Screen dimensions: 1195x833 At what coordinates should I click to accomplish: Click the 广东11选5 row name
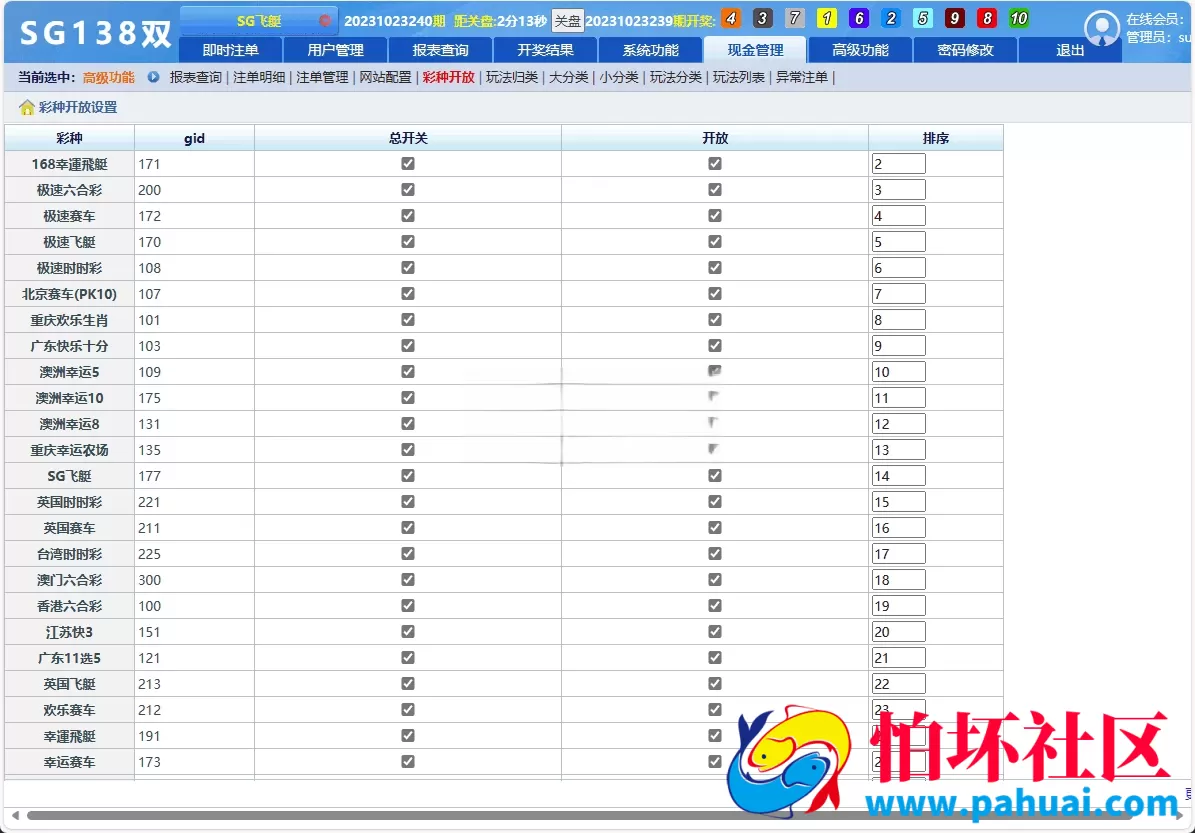(69, 658)
